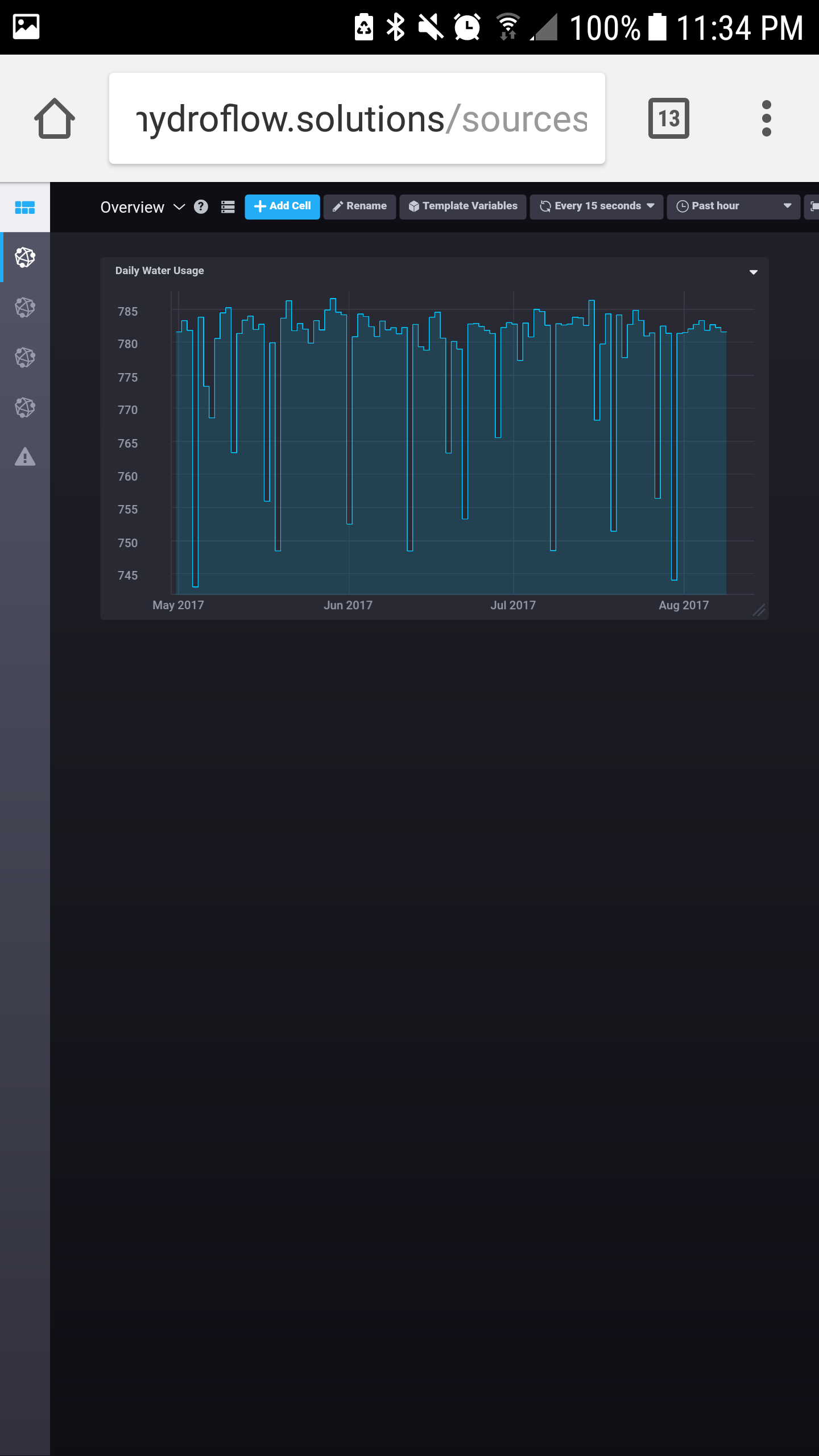Click the 745 y-axis value
The height and width of the screenshot is (1456, 819).
(127, 575)
